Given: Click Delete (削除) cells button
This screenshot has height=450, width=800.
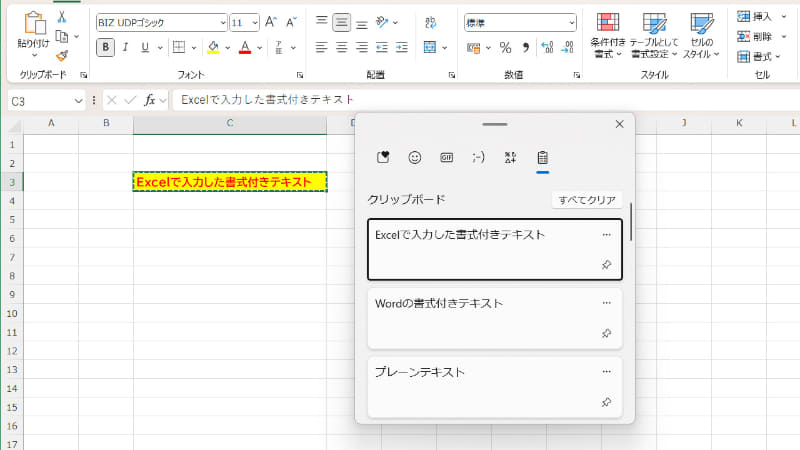Looking at the screenshot, I should [754, 37].
